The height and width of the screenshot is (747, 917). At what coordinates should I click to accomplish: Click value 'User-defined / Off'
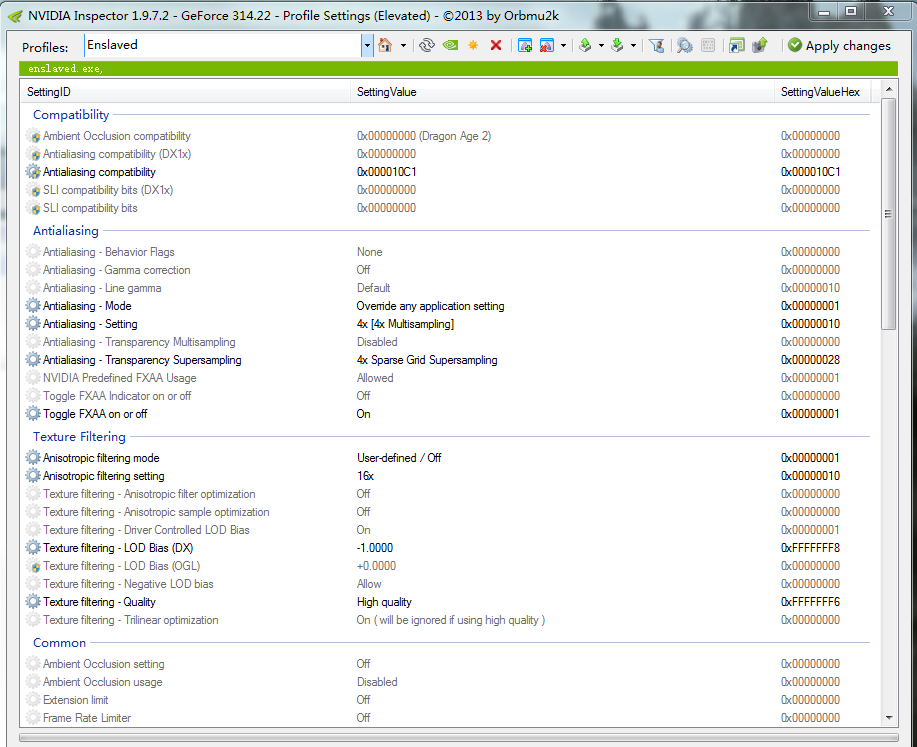[x=399, y=458]
